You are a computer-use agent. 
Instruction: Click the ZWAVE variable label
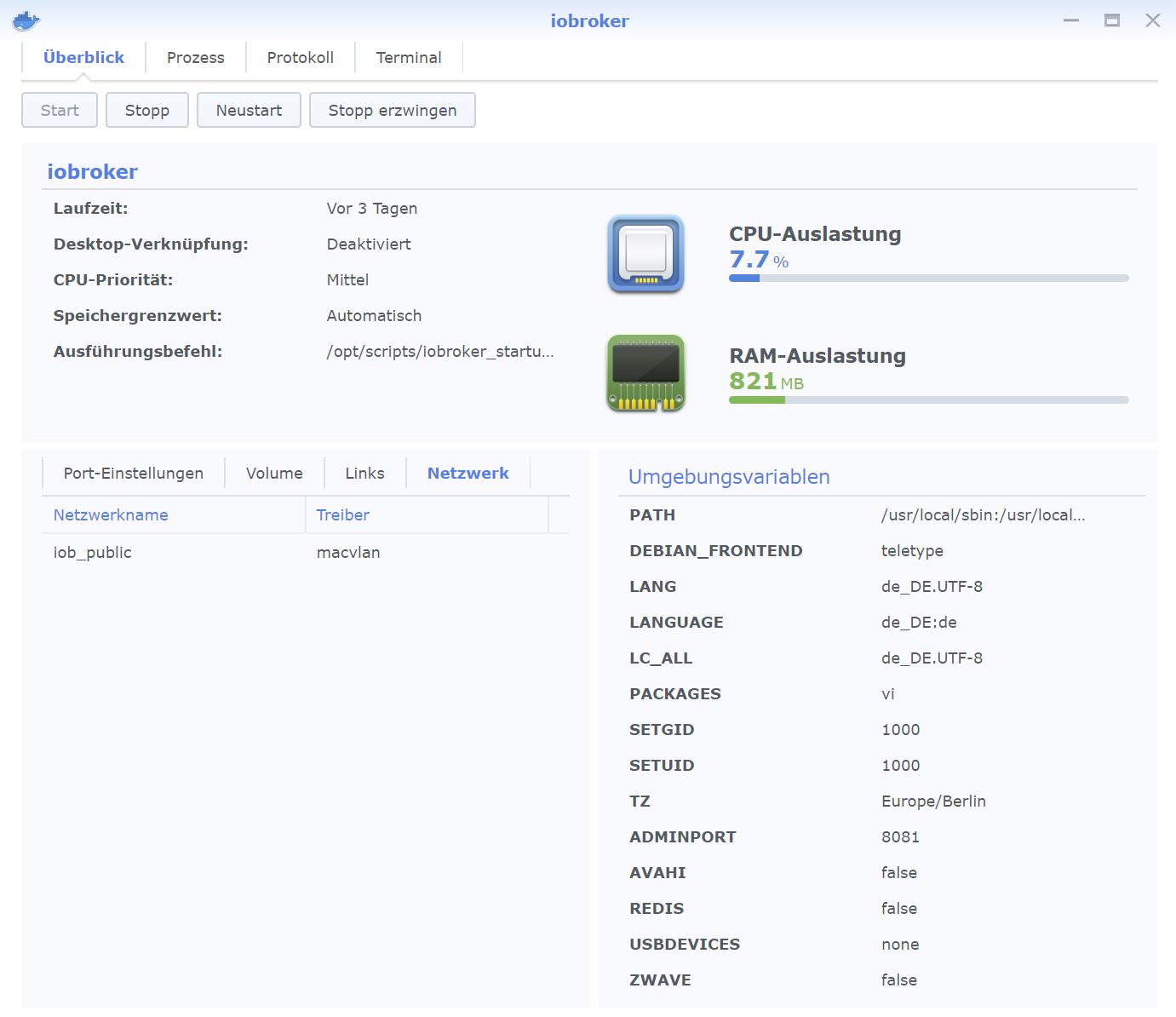pos(661,980)
